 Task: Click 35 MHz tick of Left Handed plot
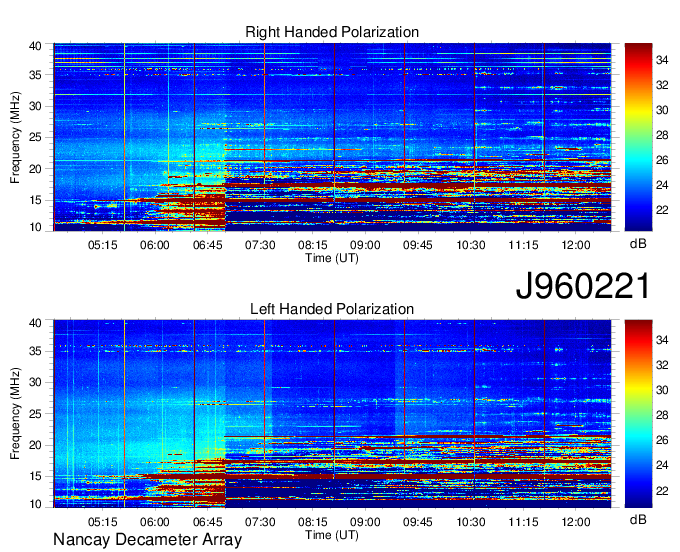(35, 351)
